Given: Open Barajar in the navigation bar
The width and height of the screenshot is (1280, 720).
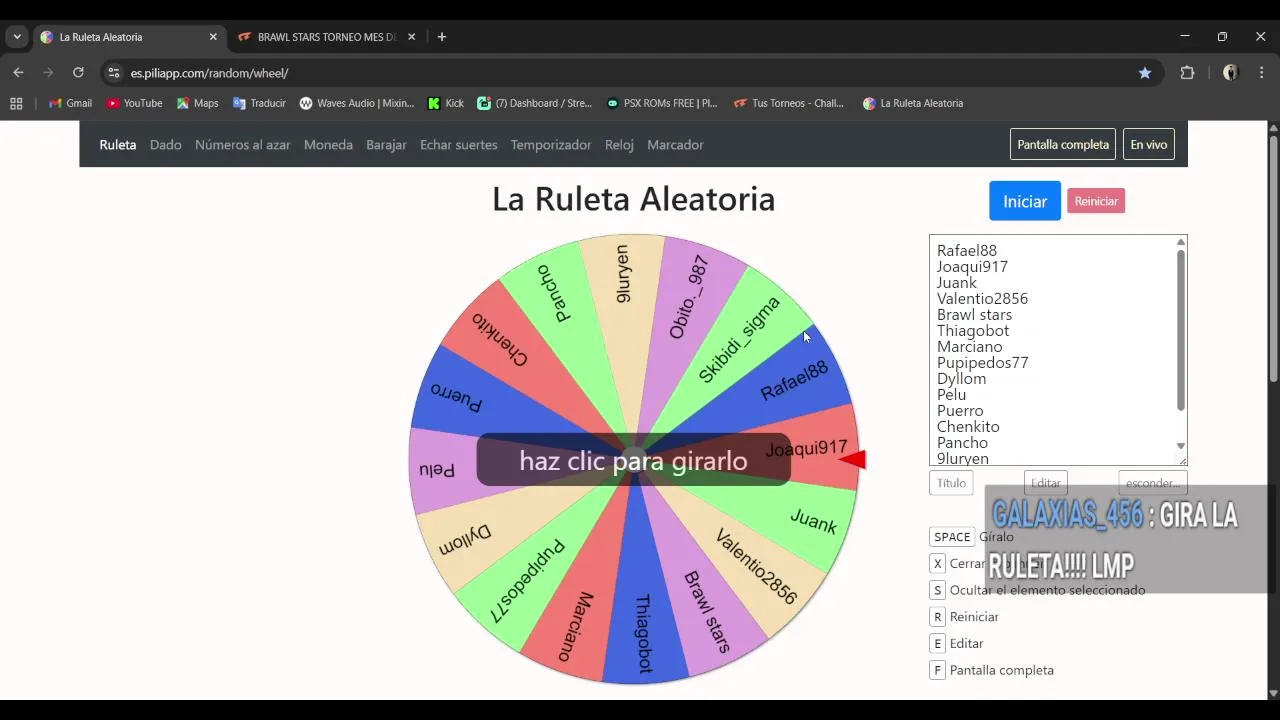Looking at the screenshot, I should point(386,145).
